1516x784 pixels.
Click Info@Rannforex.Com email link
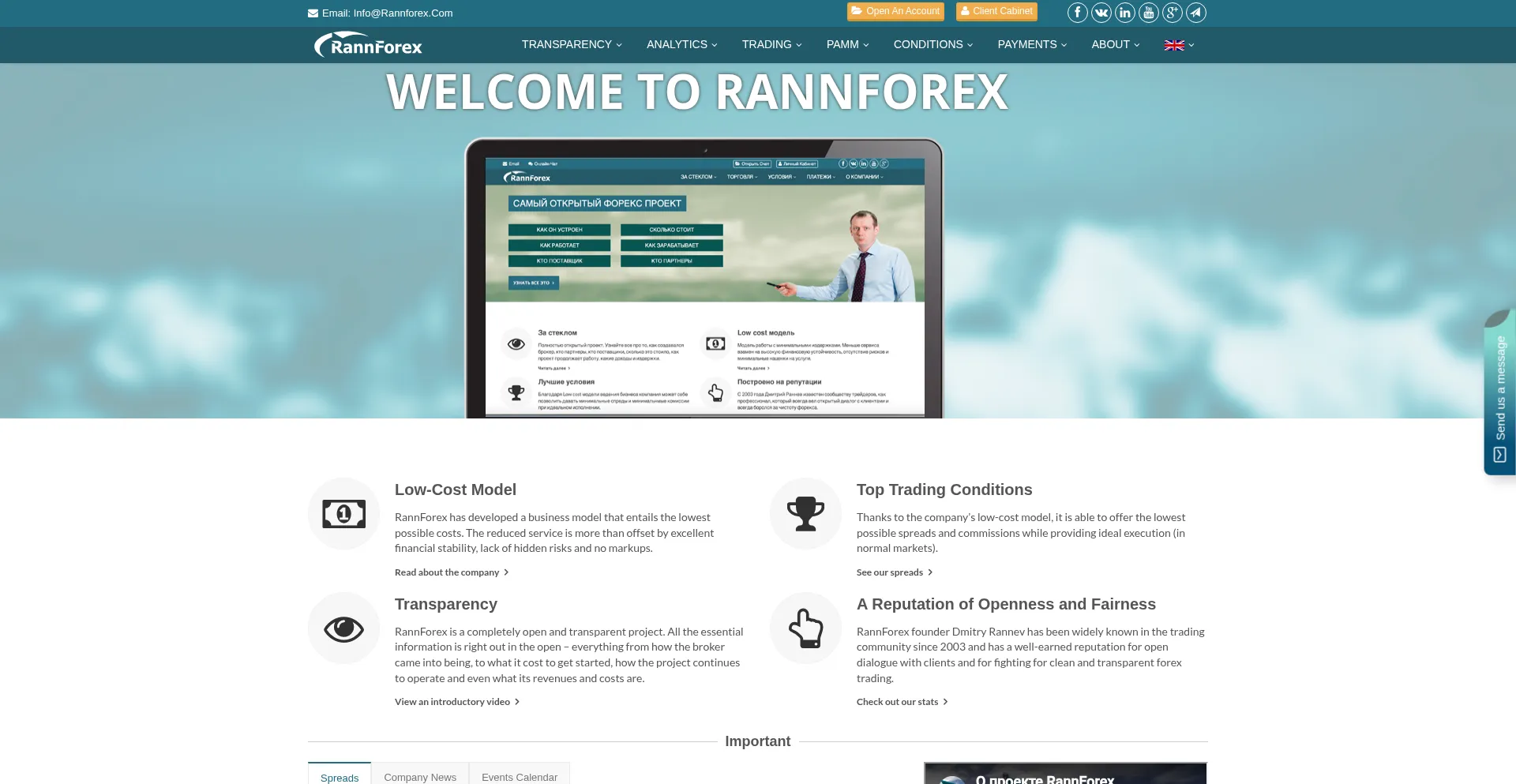pos(403,13)
